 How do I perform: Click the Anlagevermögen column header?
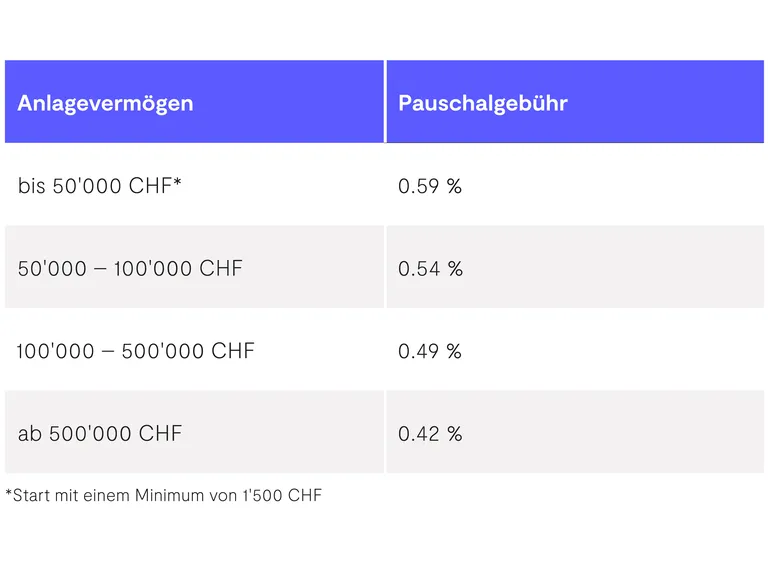[x=105, y=103]
